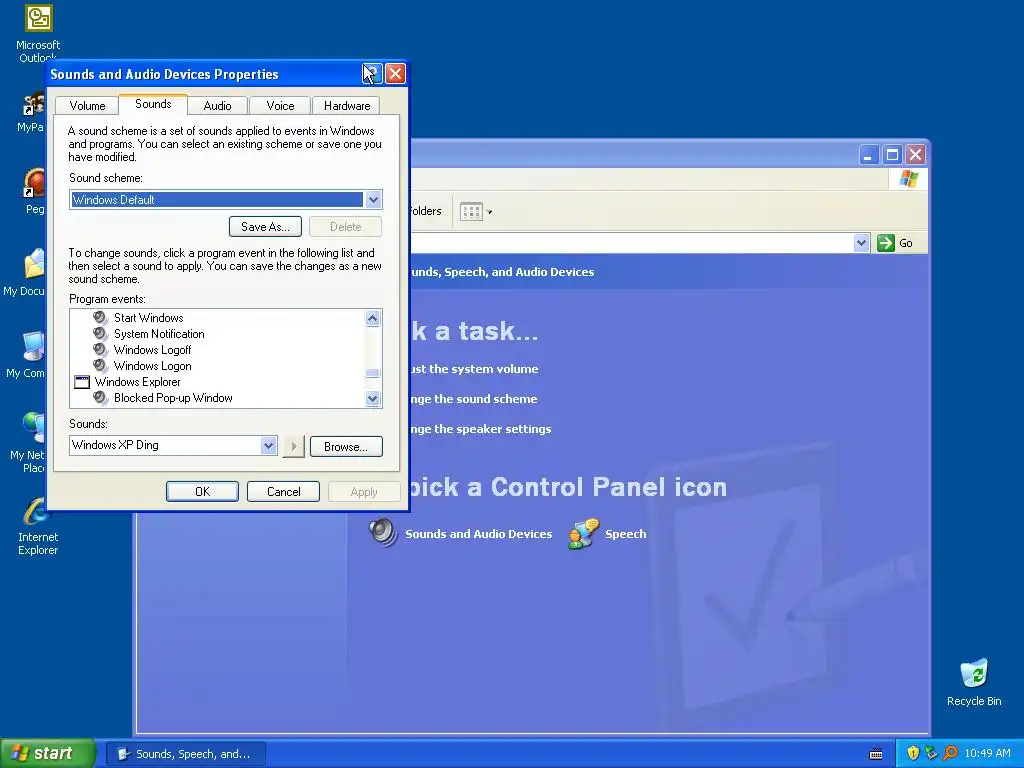The image size is (1024, 768).
Task: Click the program events scroll down arrow
Action: pos(372,398)
